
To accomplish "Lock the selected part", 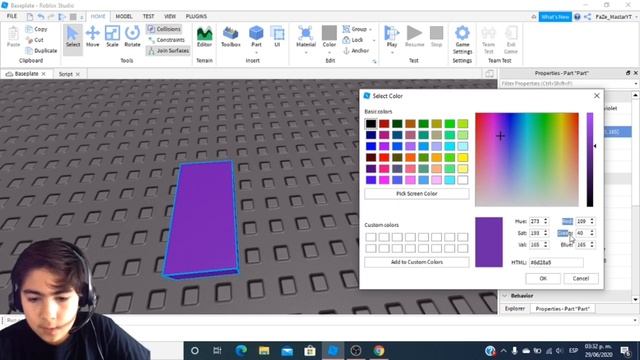I will coord(353,40).
